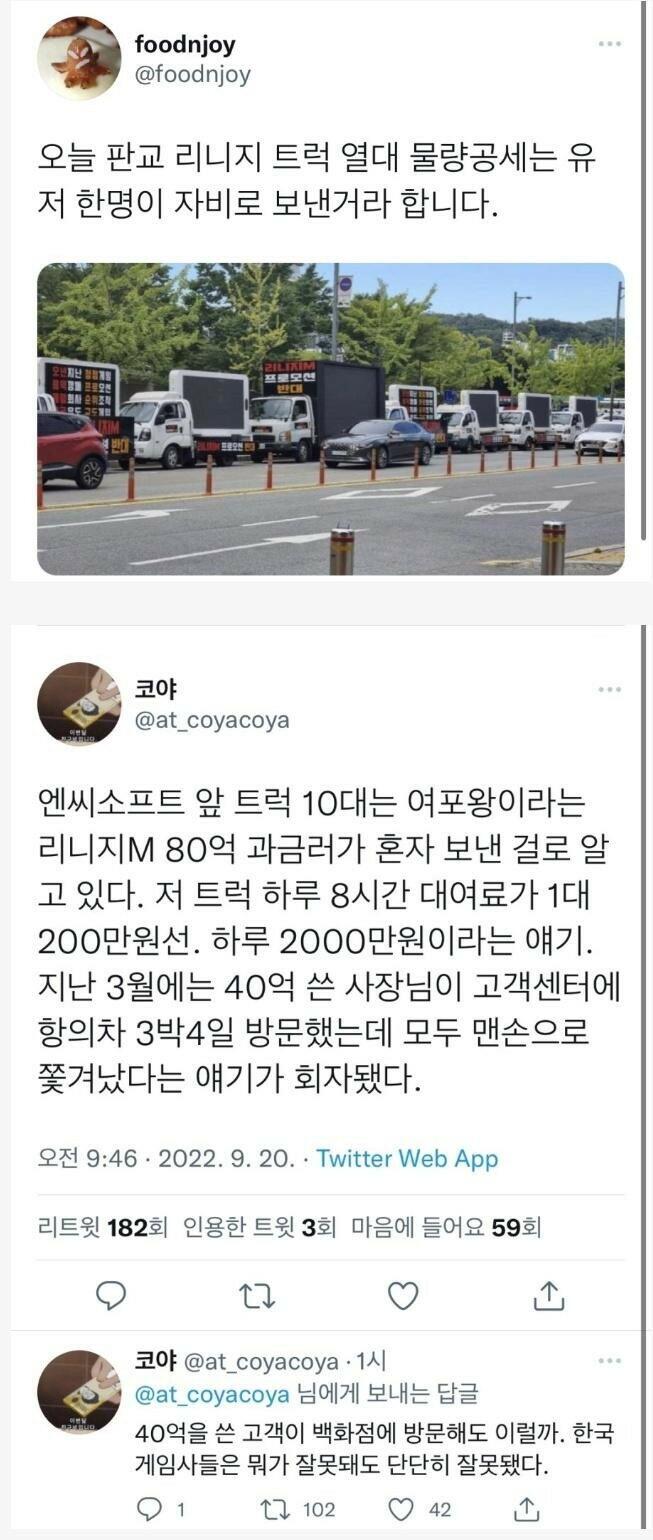Like the main 코야 tweet
Image resolution: width=653 pixels, height=1540 pixels.
[x=402, y=1296]
